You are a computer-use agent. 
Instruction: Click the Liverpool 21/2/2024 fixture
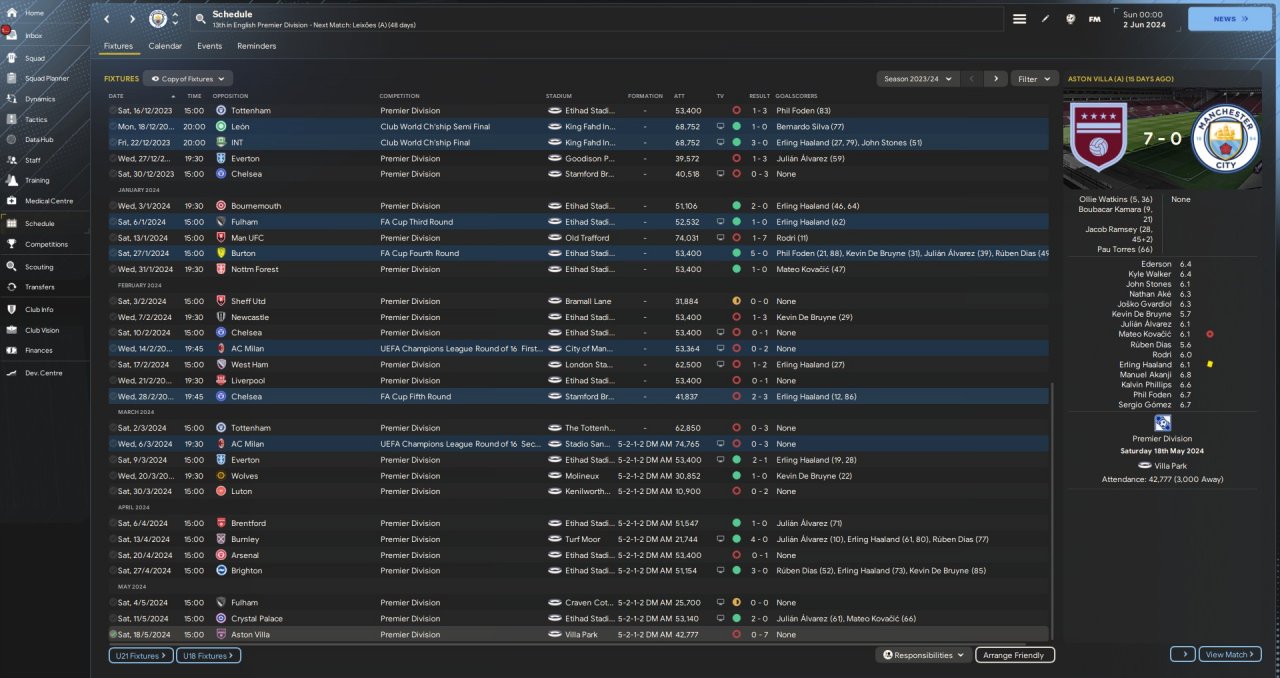[578, 380]
